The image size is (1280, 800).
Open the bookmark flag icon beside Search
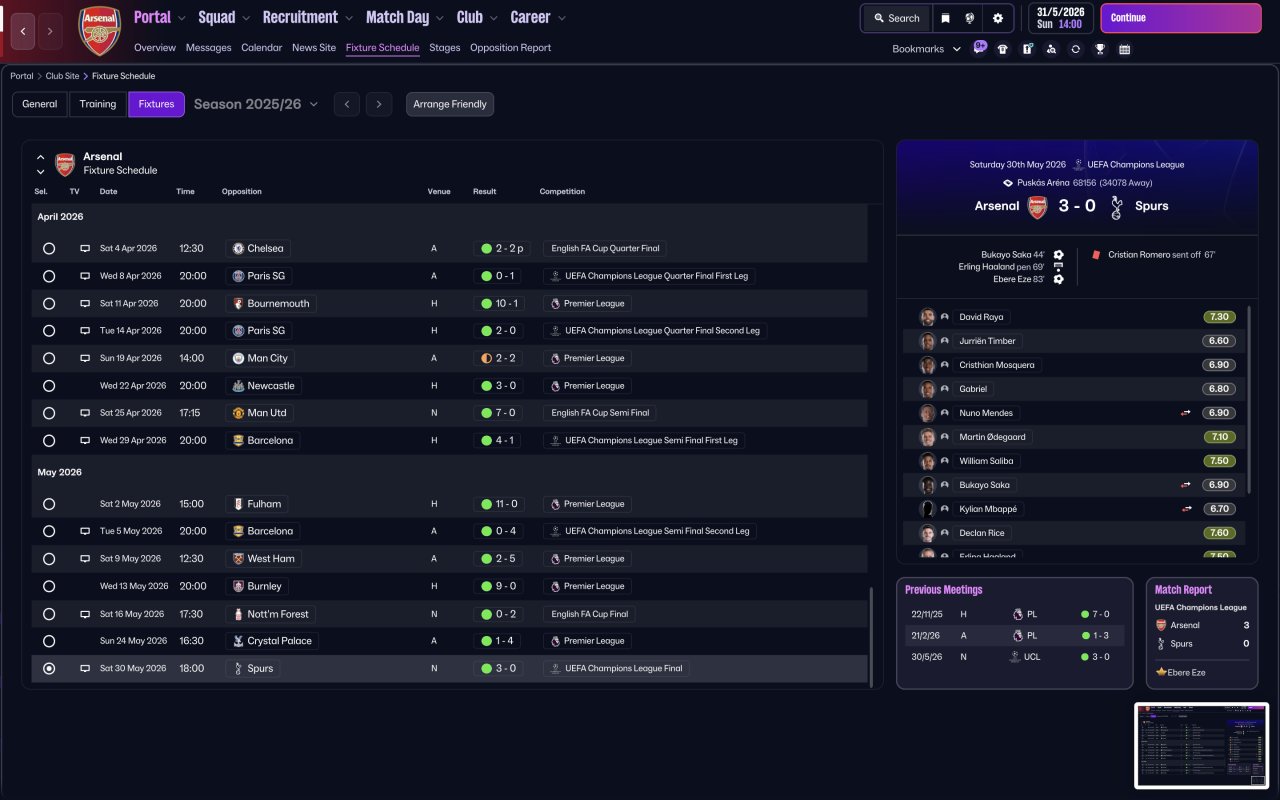(x=946, y=18)
